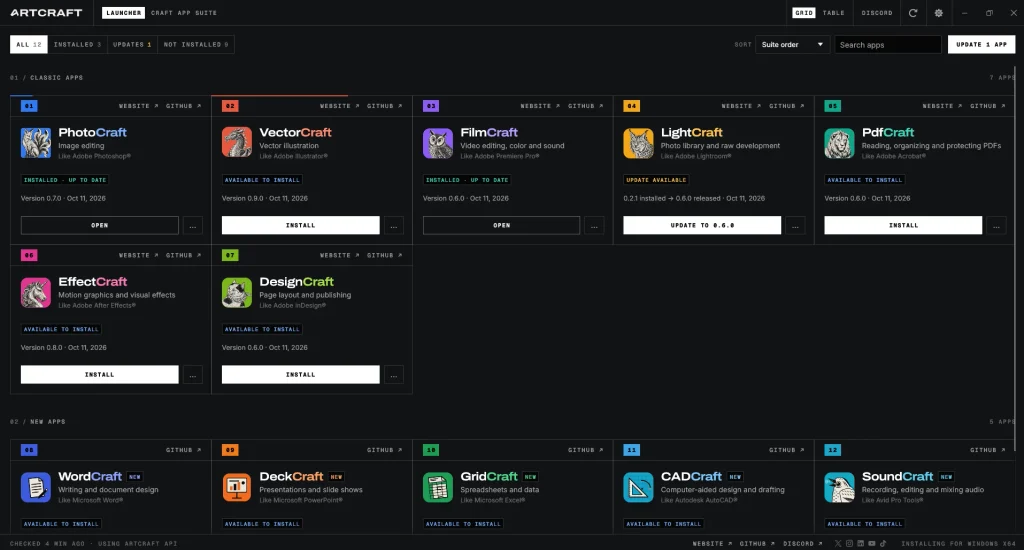The image size is (1024, 550).
Task: Click the ArtCraft logo
Action: 46,12
